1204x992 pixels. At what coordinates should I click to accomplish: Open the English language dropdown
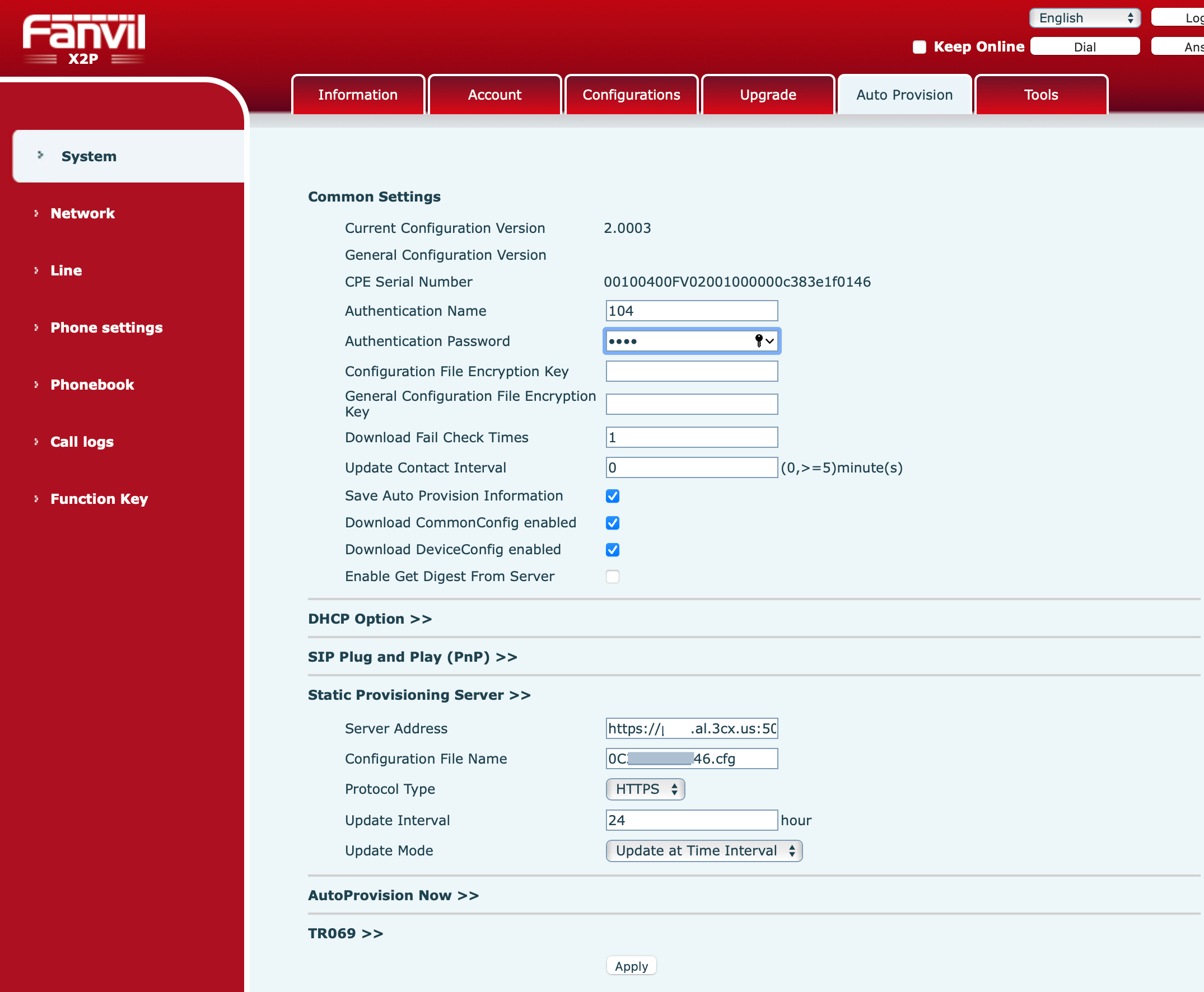click(x=1085, y=18)
